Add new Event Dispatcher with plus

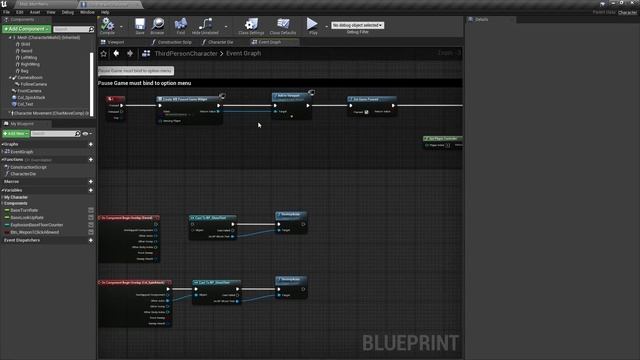(x=91, y=240)
